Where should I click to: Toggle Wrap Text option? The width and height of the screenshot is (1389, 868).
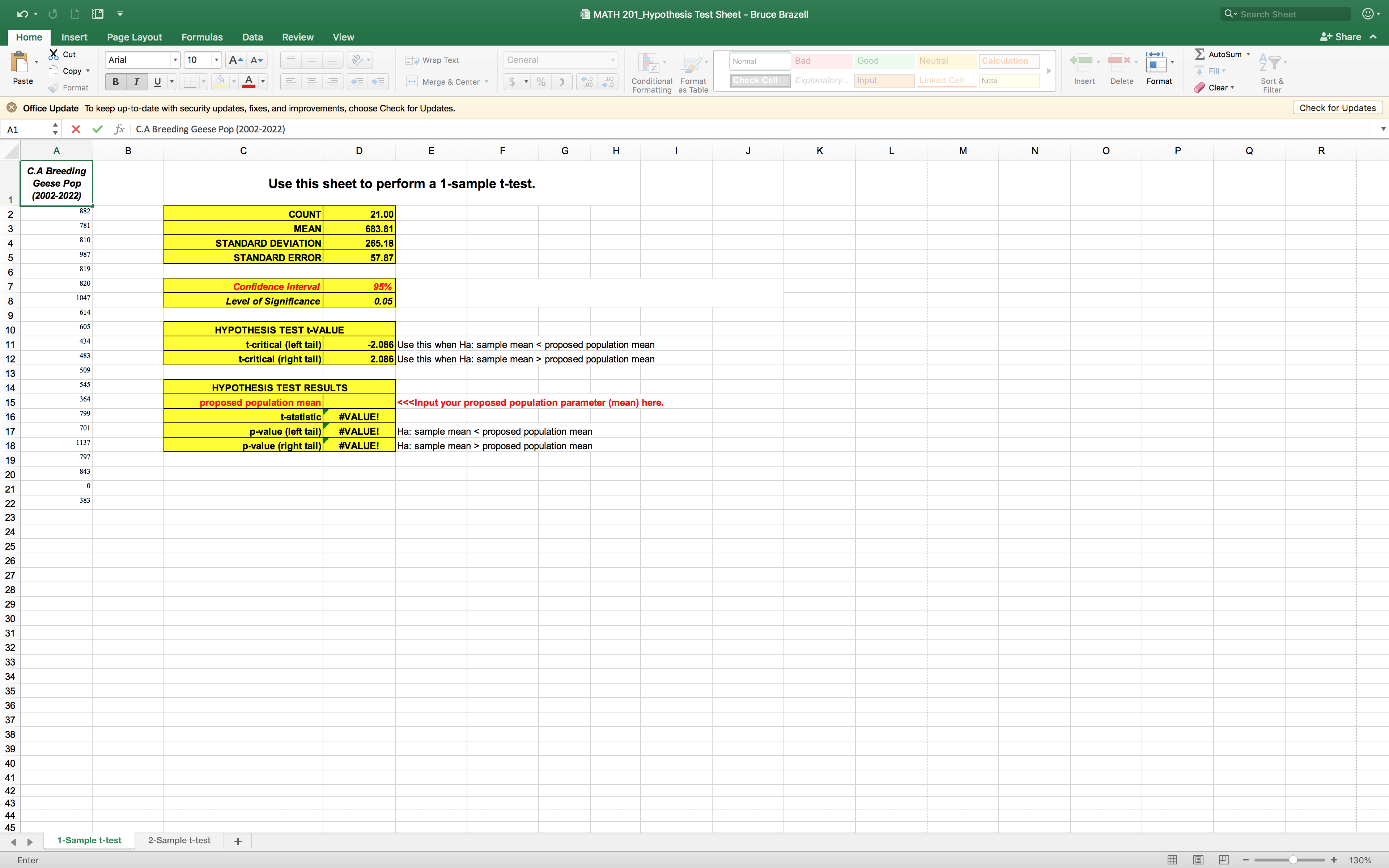pos(433,60)
